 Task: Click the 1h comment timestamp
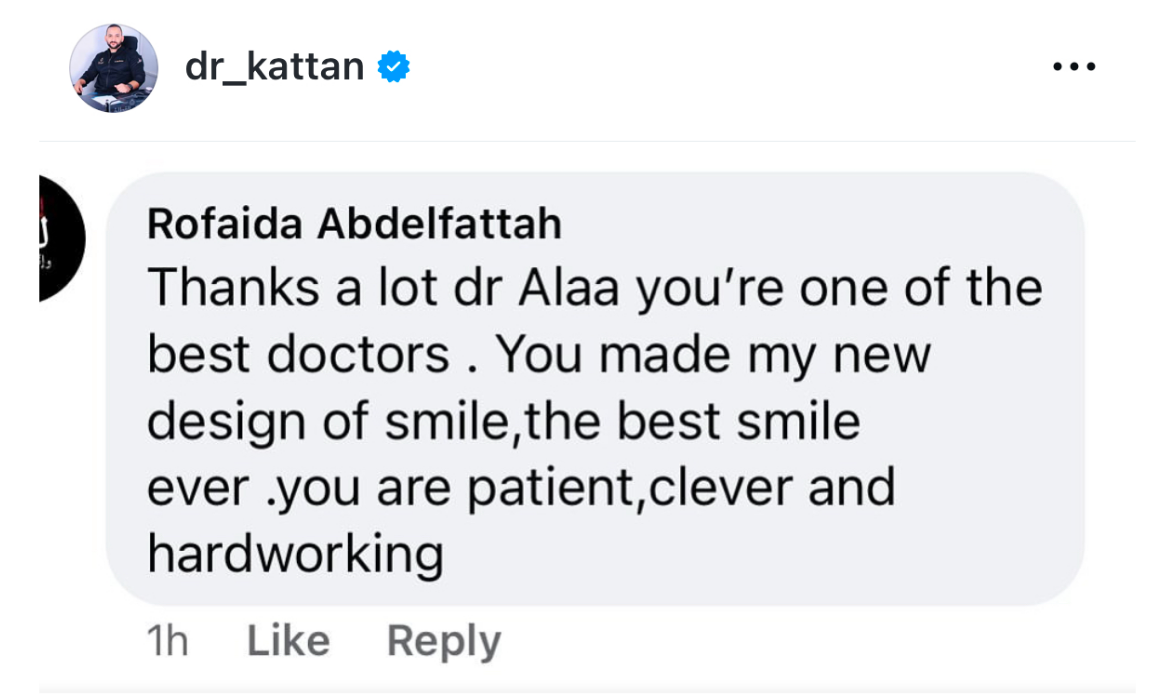pos(167,642)
